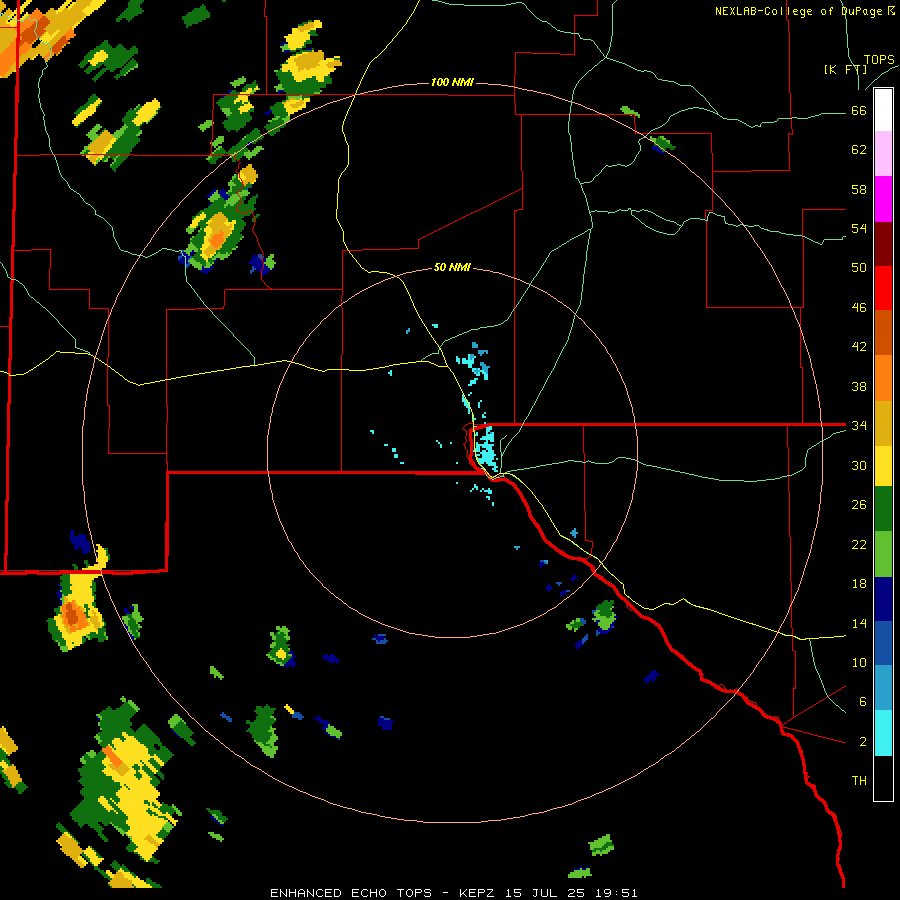
Task: Click the orange-core storm cell on southwest border
Action: (x=77, y=611)
